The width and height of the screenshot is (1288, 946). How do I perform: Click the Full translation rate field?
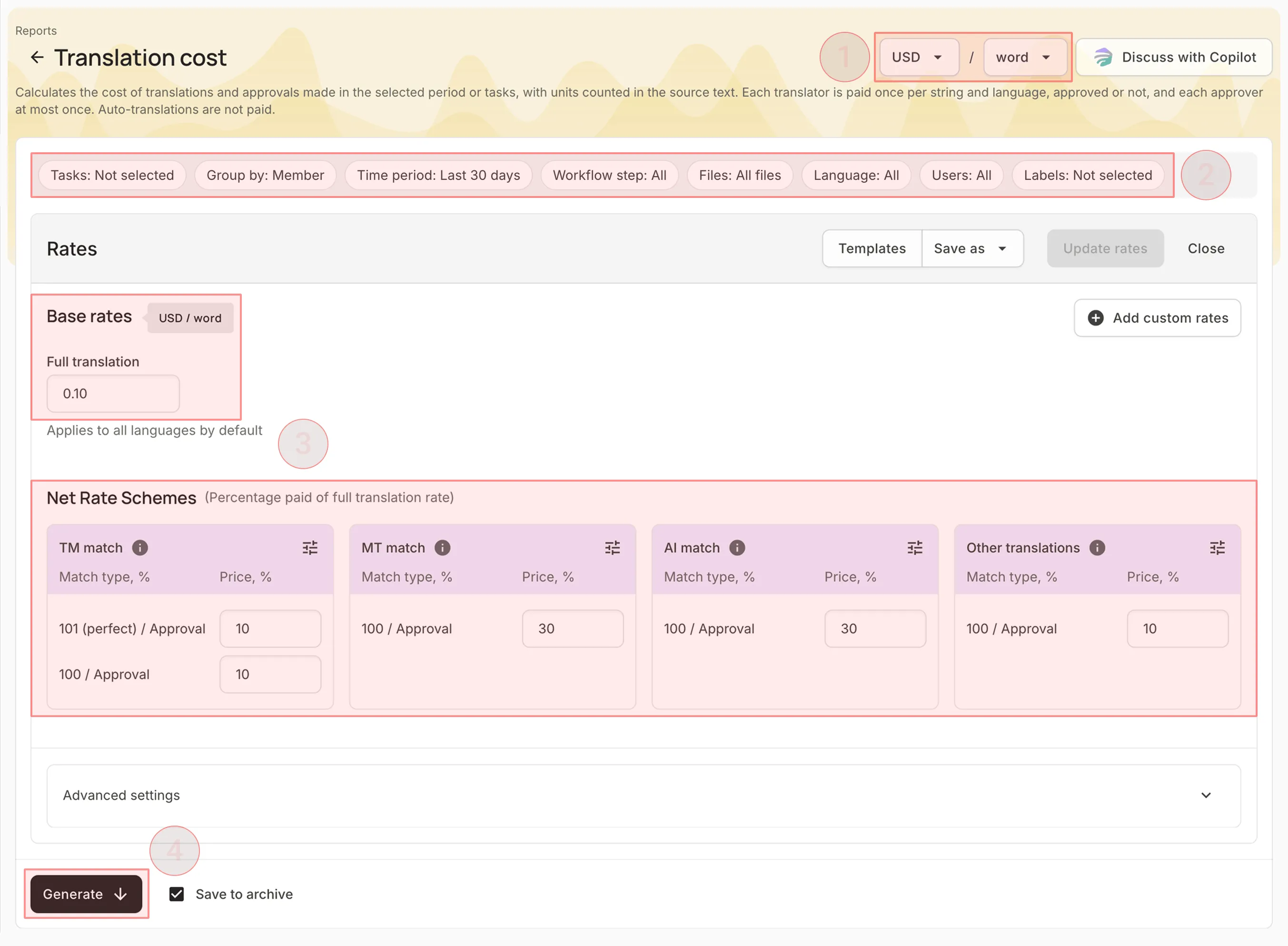tap(113, 394)
